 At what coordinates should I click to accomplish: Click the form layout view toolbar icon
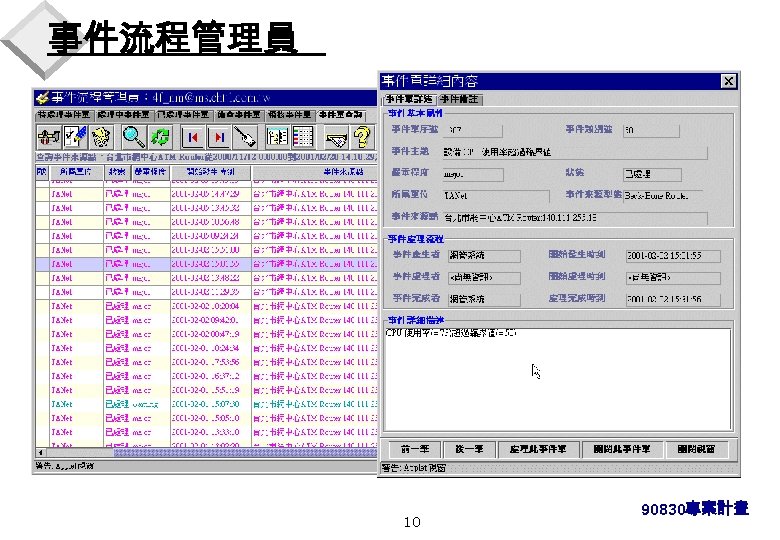click(x=277, y=137)
